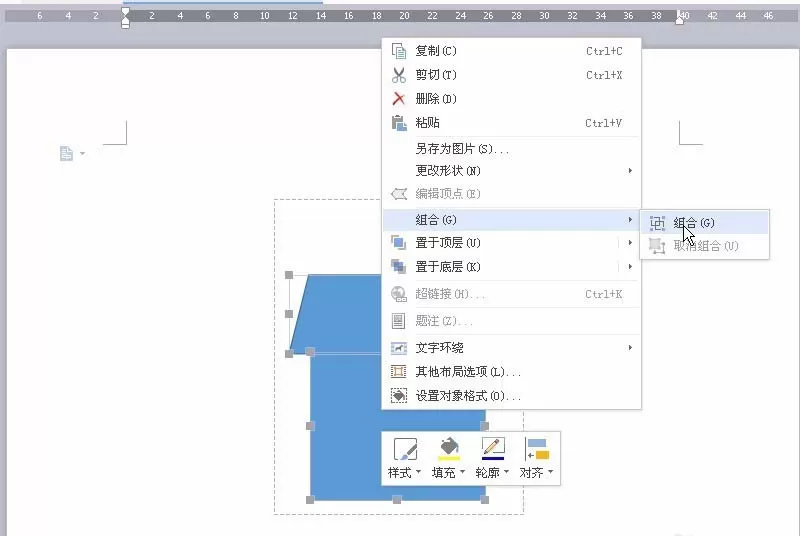This screenshot has width=800, height=536.
Task: Click the Send to Back icon
Action: click(x=398, y=266)
